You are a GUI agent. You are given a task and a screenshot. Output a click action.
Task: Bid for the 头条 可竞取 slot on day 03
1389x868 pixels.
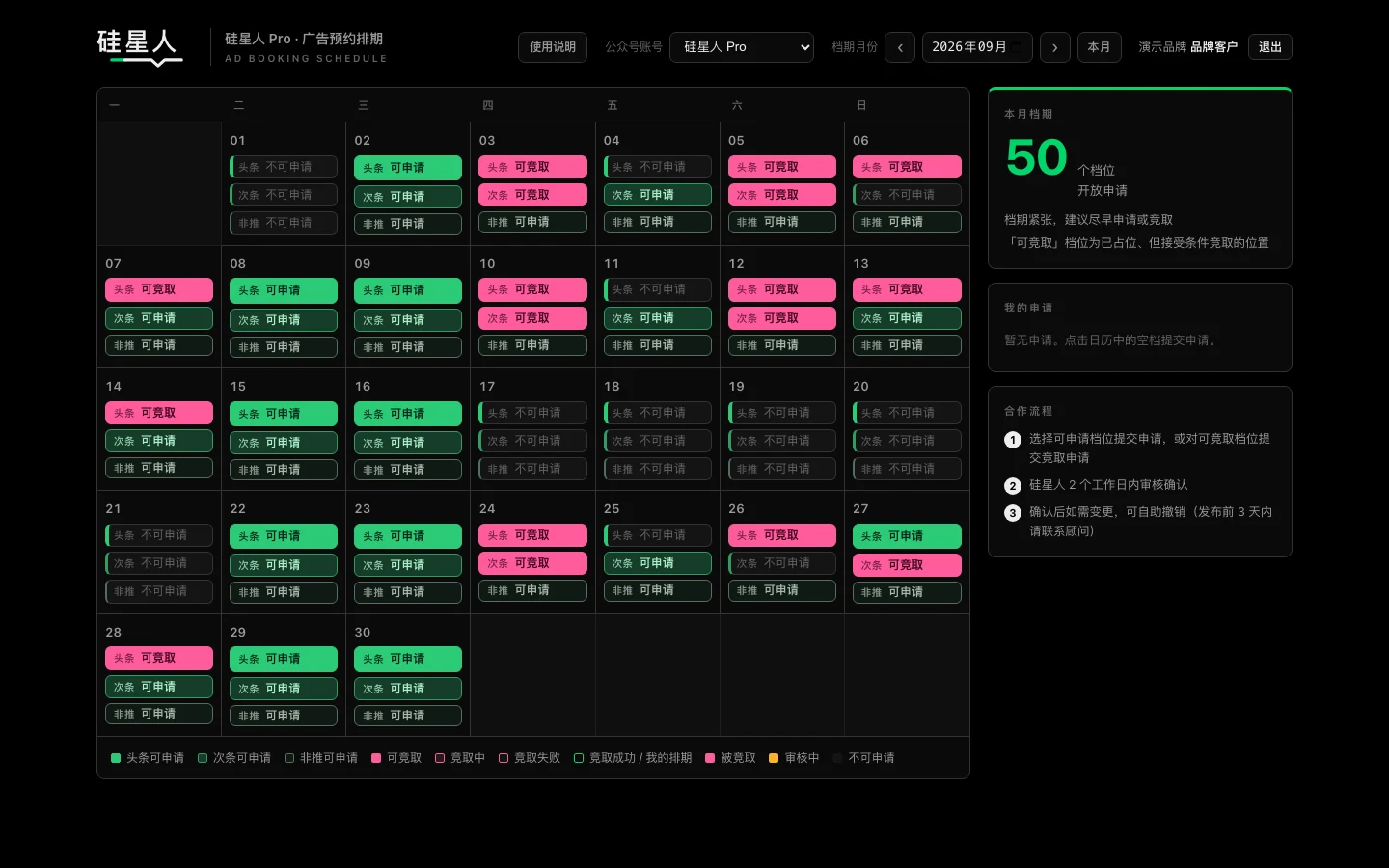click(x=532, y=167)
